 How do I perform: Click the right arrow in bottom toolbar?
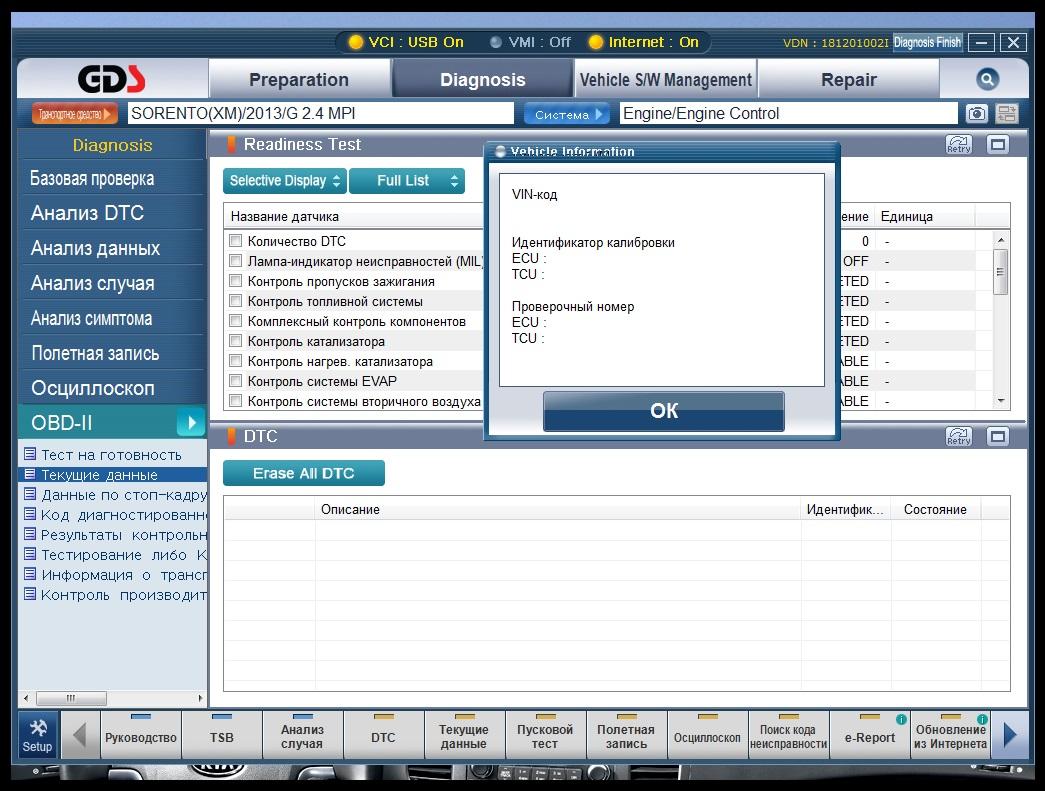tap(1010, 735)
